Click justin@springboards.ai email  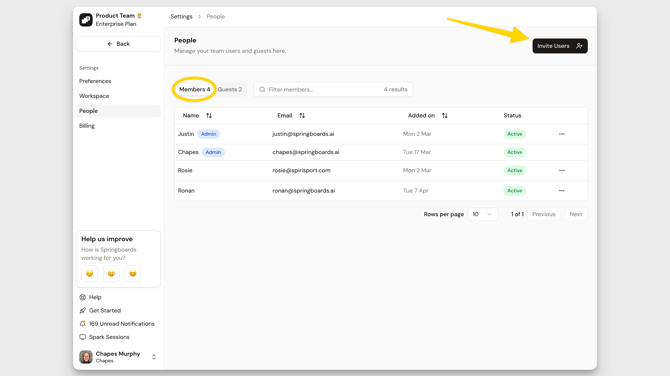pos(303,134)
